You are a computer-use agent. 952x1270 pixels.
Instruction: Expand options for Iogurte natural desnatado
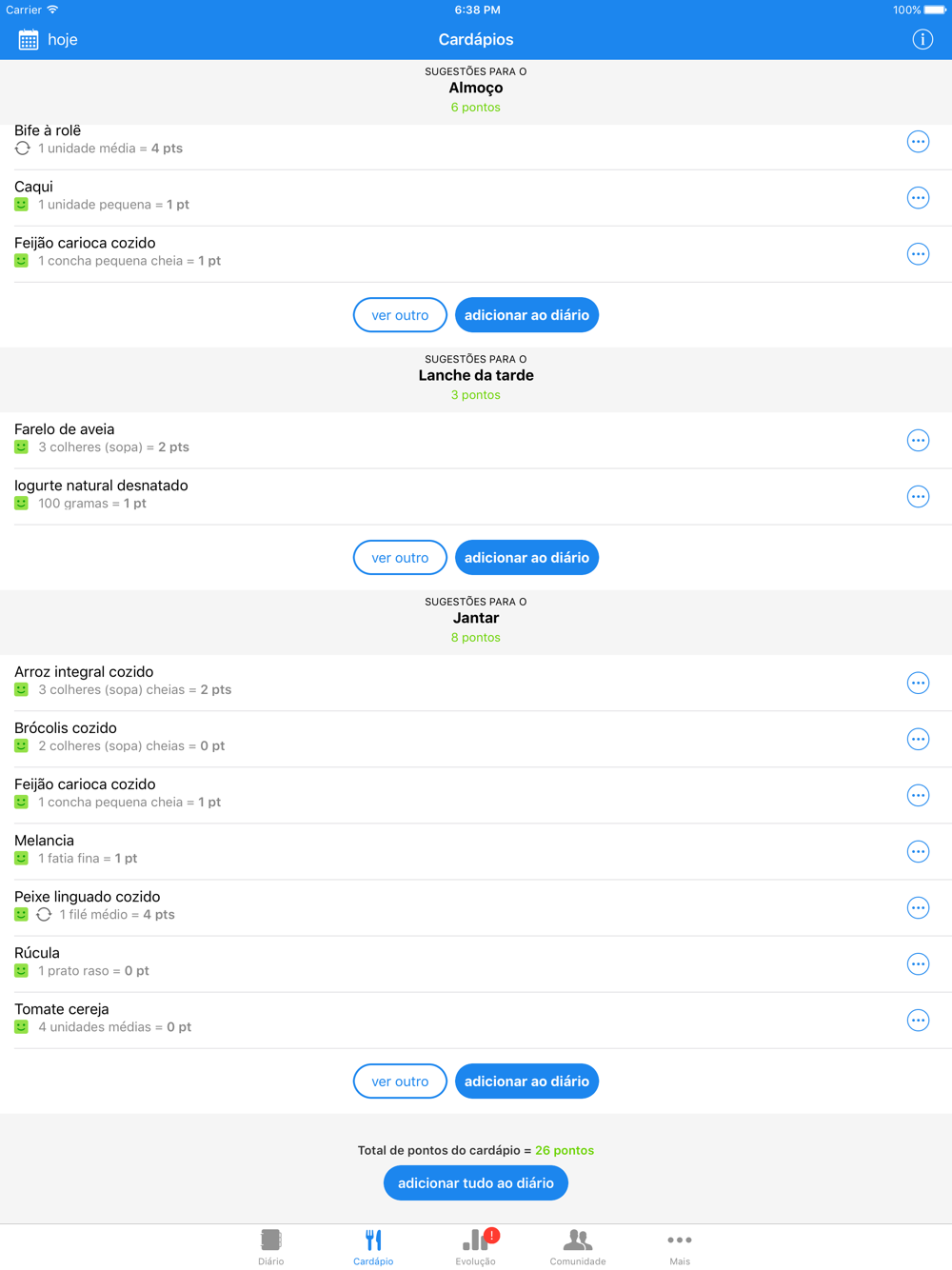(x=918, y=497)
